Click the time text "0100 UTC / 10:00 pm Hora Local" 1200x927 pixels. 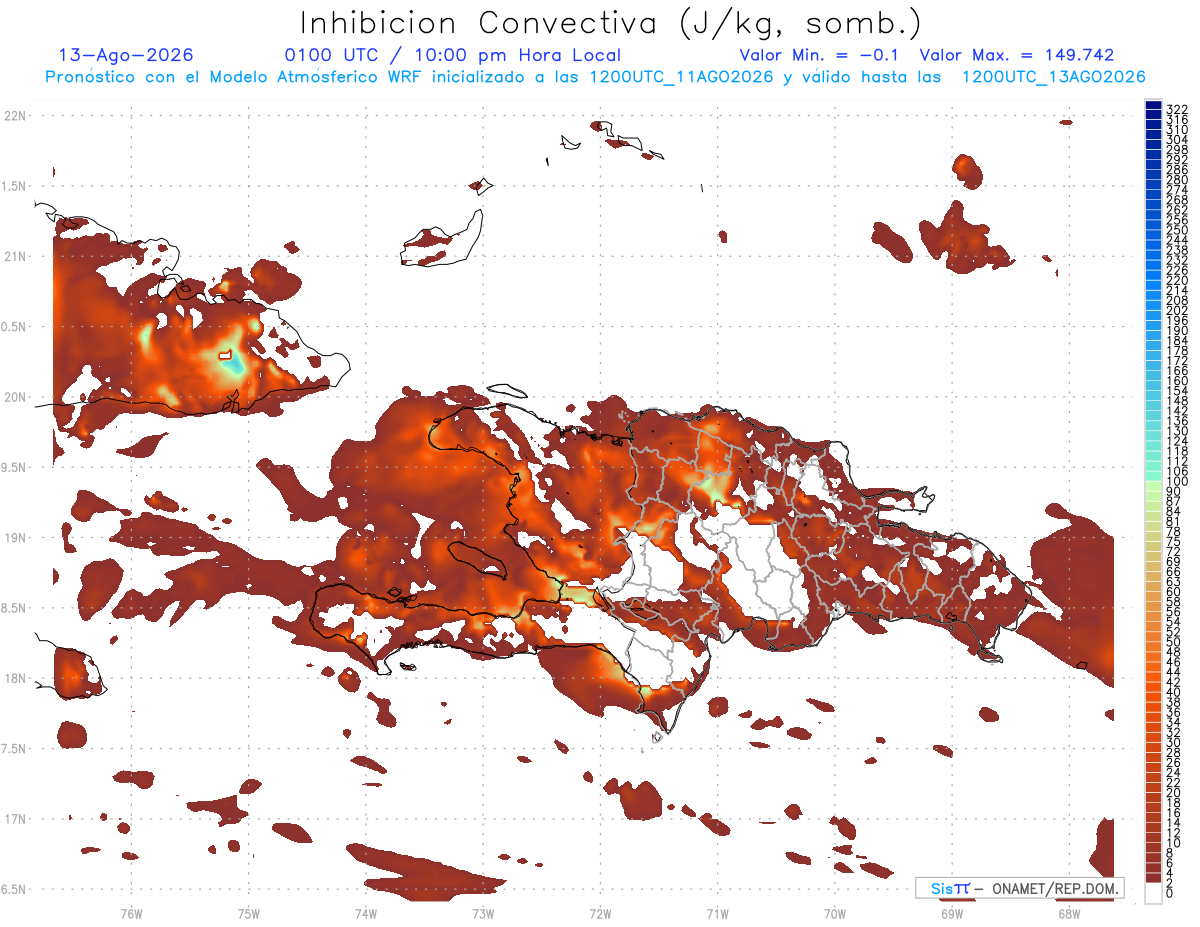click(x=453, y=56)
